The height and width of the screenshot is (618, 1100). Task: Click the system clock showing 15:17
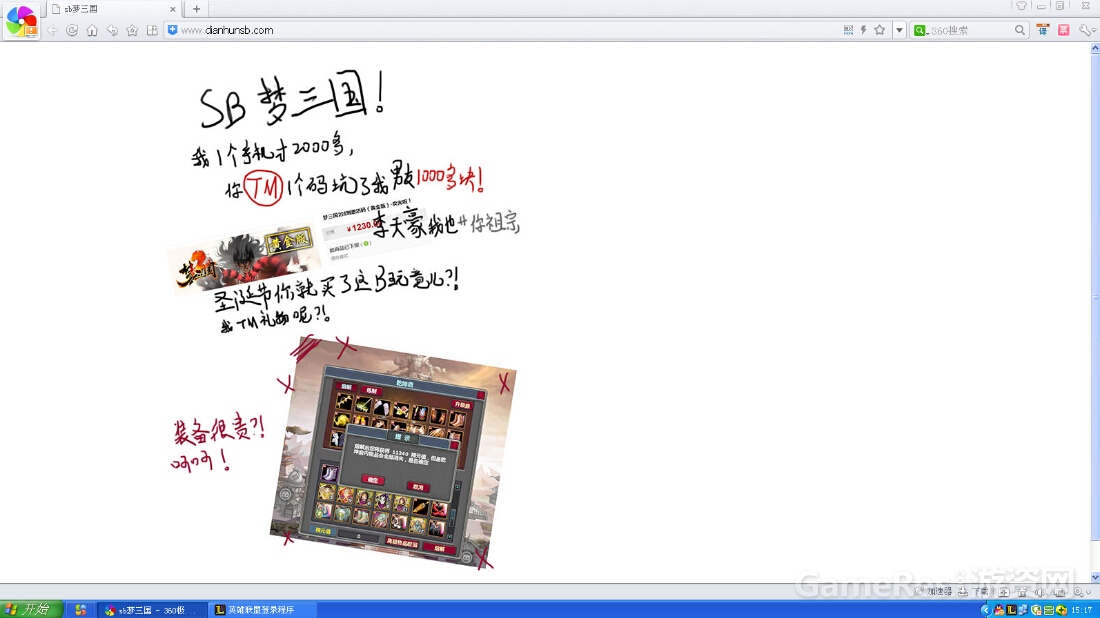1082,610
